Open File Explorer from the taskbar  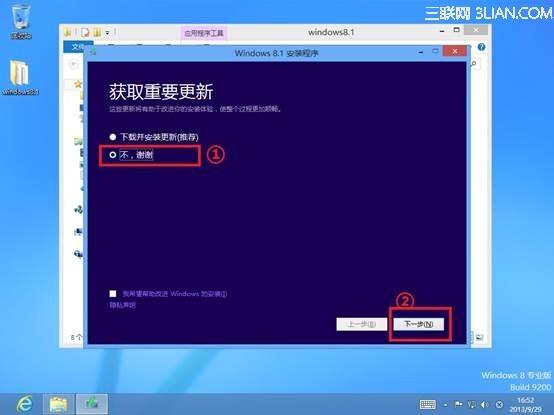pyautogui.click(x=58, y=404)
